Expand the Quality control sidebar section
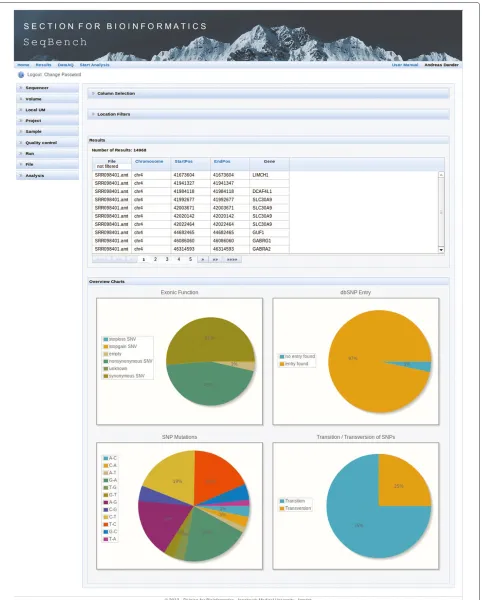The image size is (482, 600). pyautogui.click(x=47, y=143)
